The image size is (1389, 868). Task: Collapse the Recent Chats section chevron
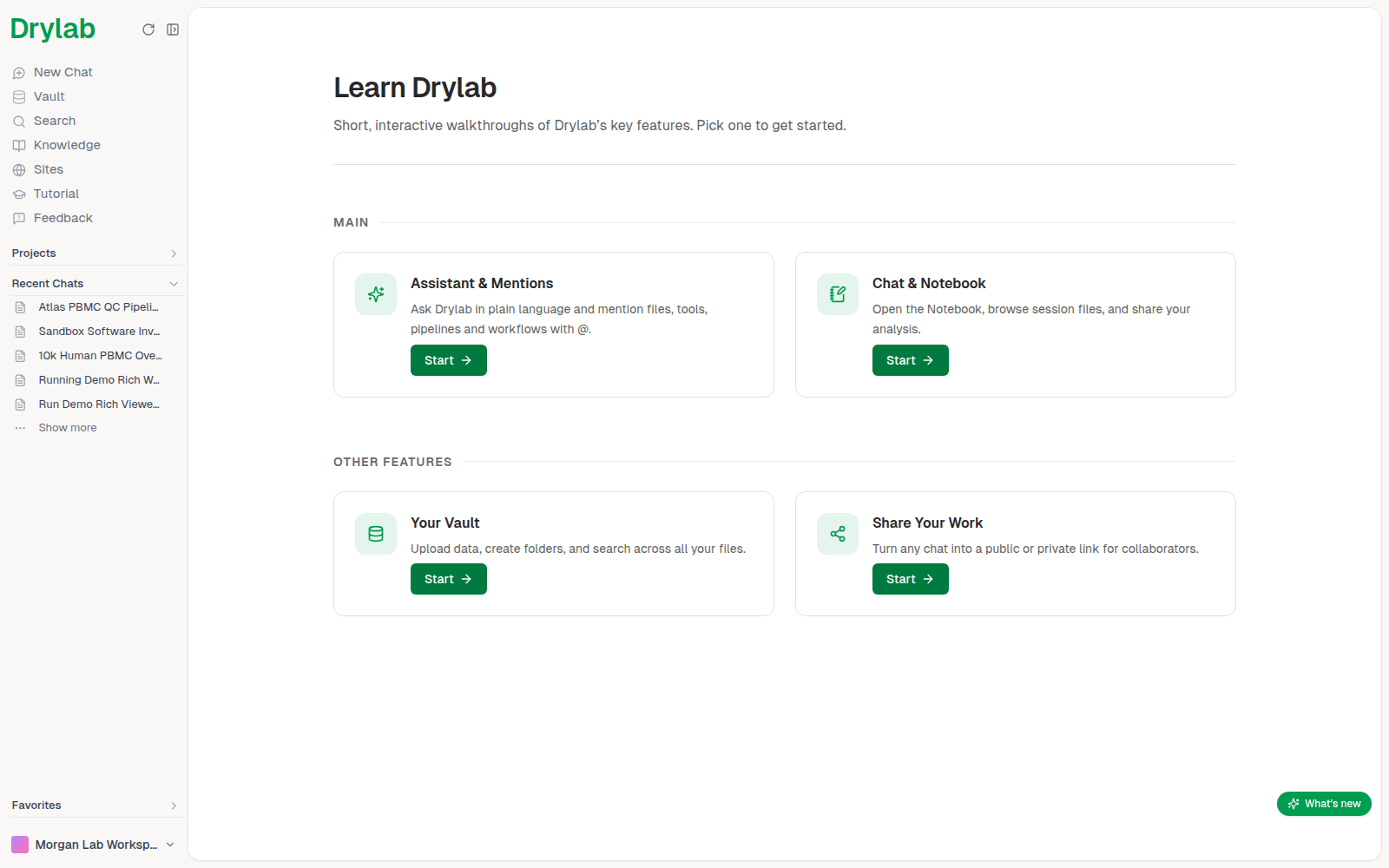[x=174, y=284]
